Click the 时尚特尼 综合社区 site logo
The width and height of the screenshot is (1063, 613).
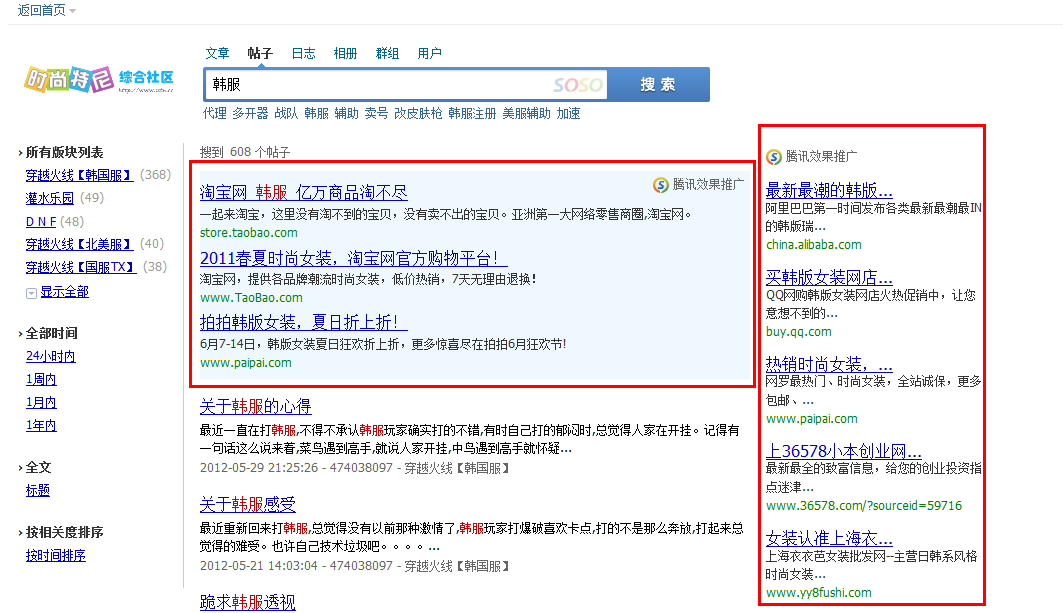pos(99,79)
